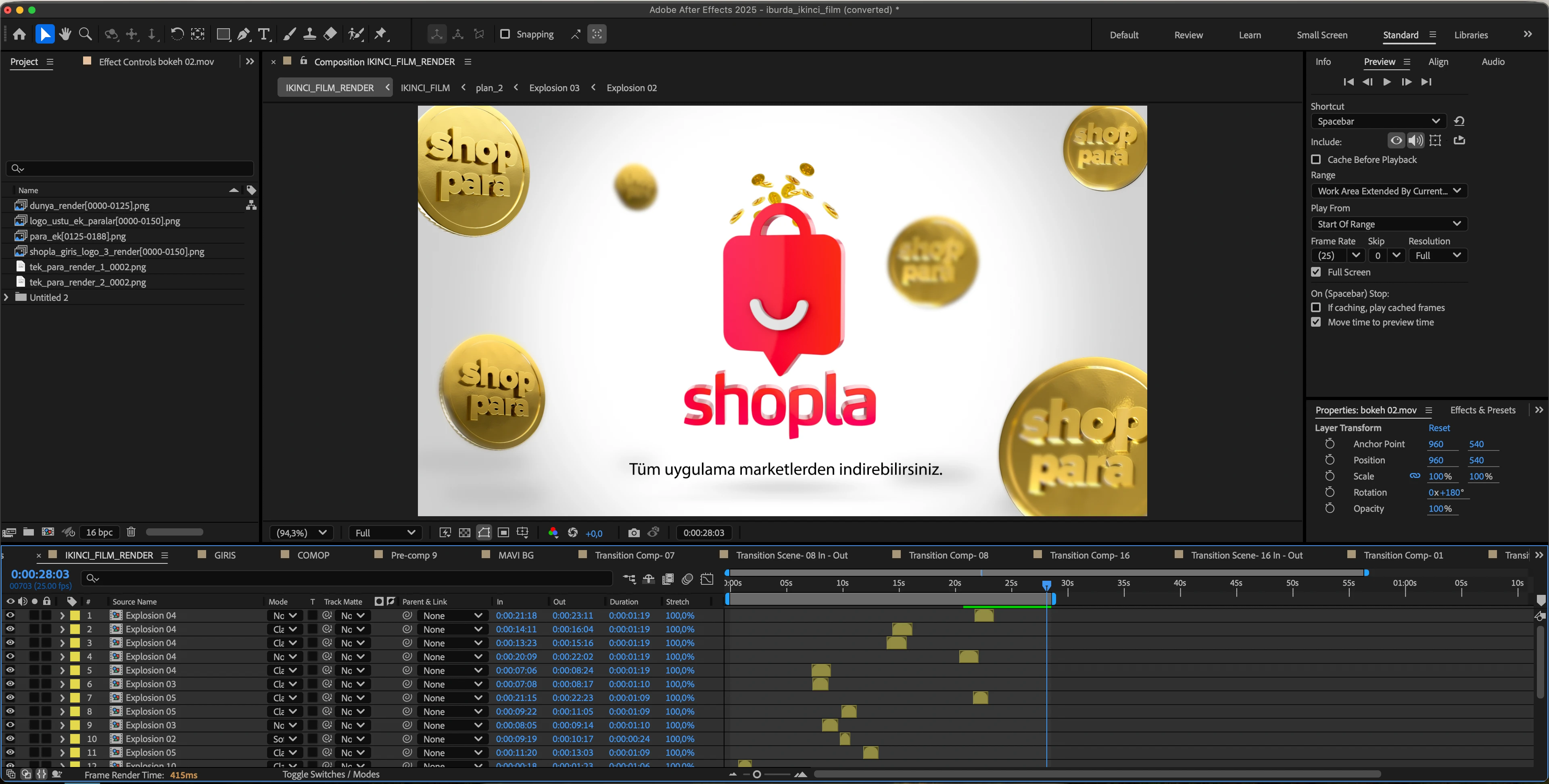Click yellow label swatch of layer 1
The height and width of the screenshot is (784, 1549).
coord(75,616)
